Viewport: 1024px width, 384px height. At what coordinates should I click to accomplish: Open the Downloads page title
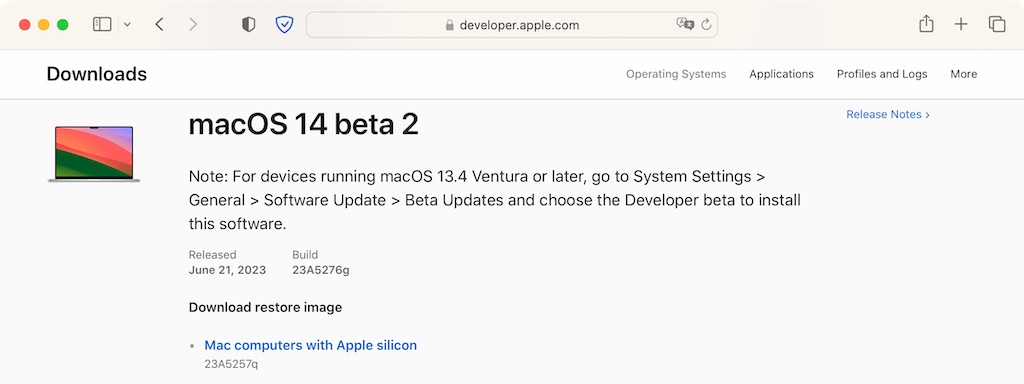[97, 74]
